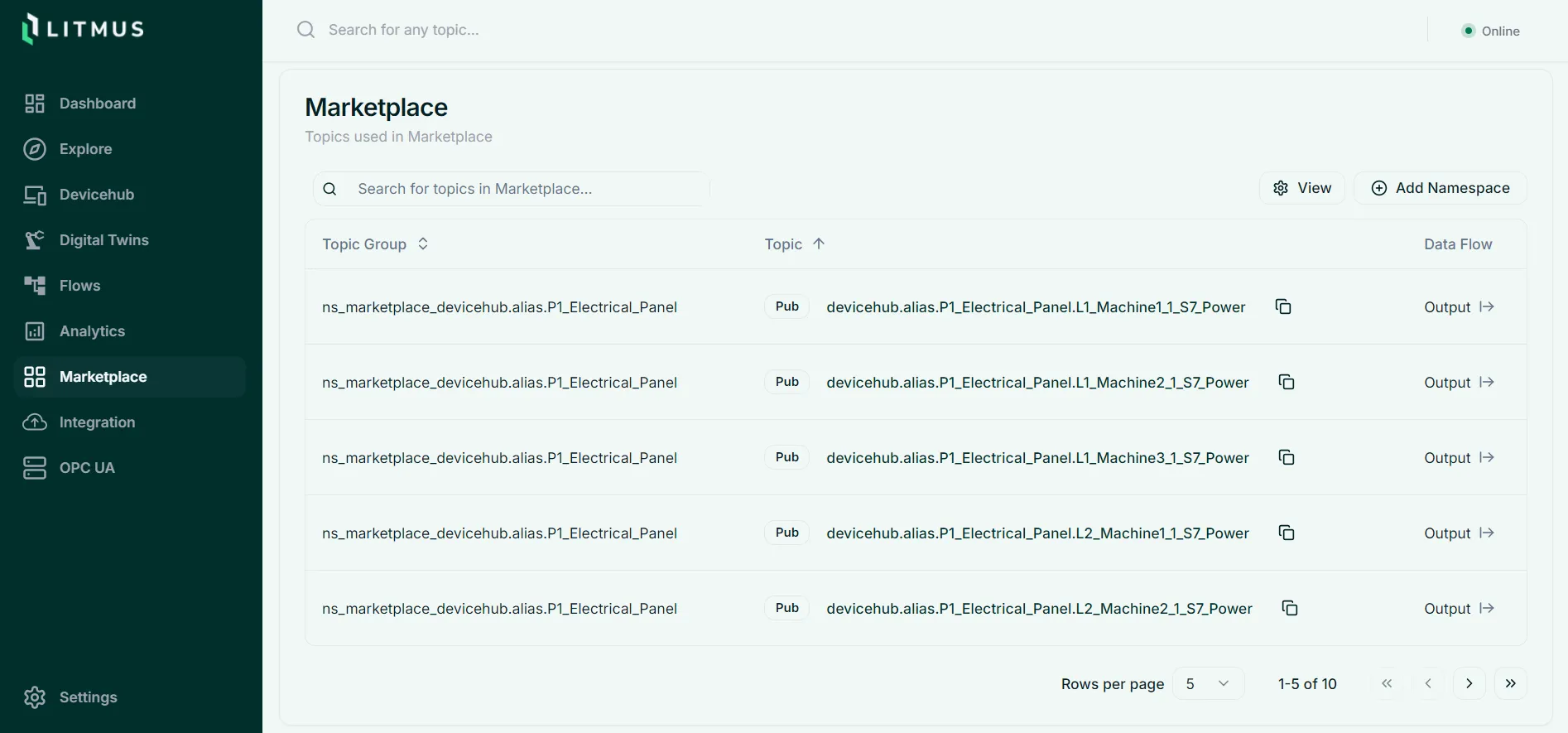This screenshot has height=733, width=1568.
Task: Copy the L2_Machine2_1_S7_Power topic
Action: click(x=1290, y=609)
